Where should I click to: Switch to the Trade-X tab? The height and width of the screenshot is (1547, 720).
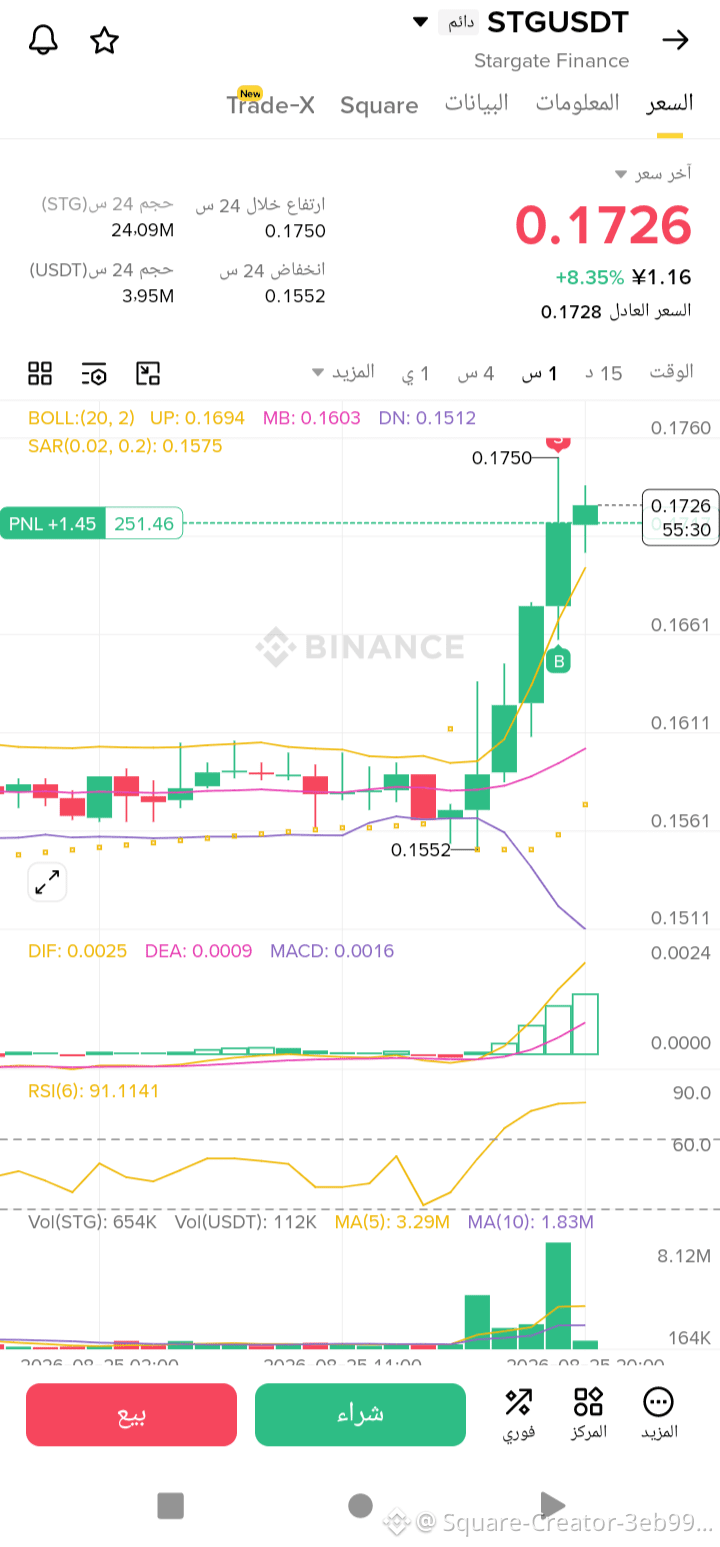pos(270,104)
